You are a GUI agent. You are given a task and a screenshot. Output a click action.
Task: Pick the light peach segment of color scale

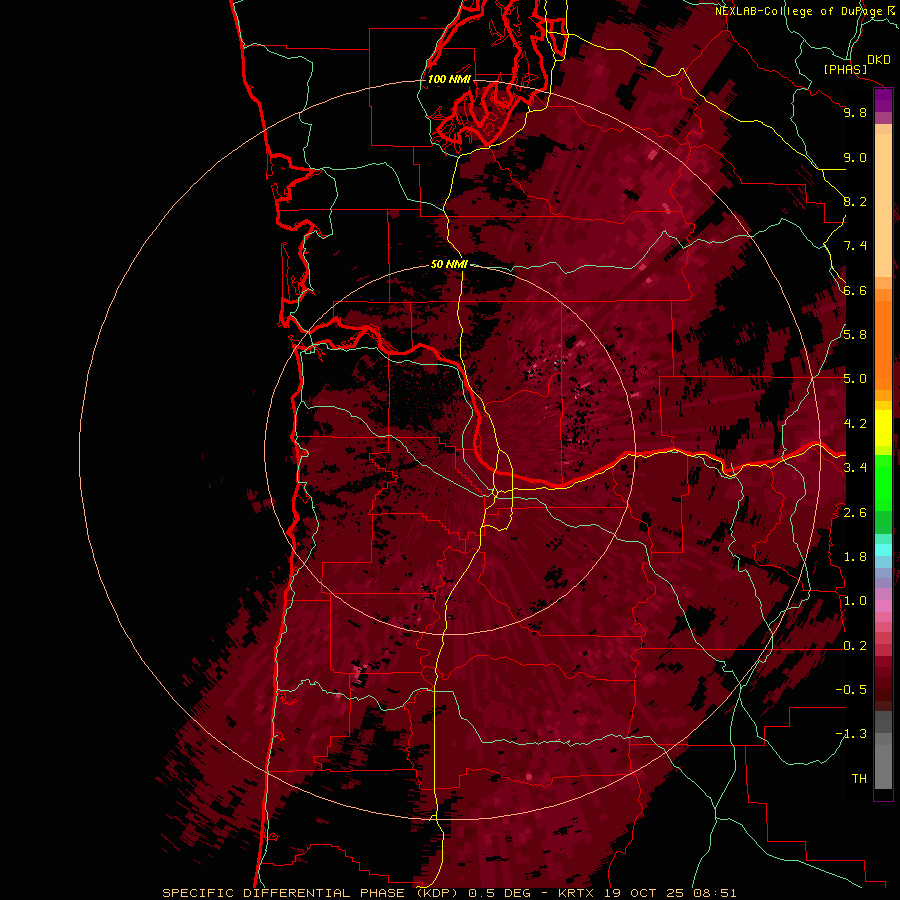[x=883, y=207]
